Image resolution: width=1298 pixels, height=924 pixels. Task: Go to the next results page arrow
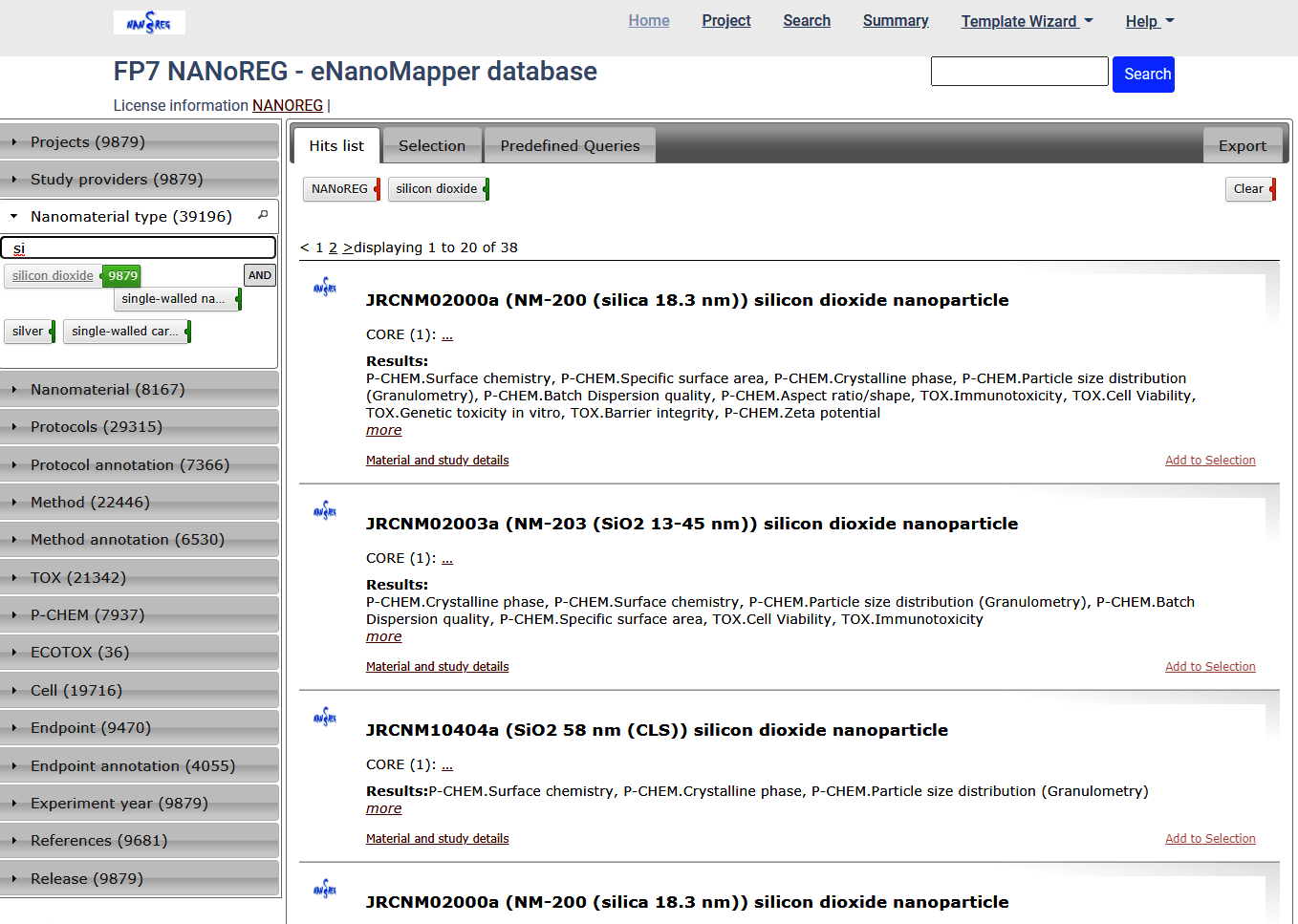[347, 247]
